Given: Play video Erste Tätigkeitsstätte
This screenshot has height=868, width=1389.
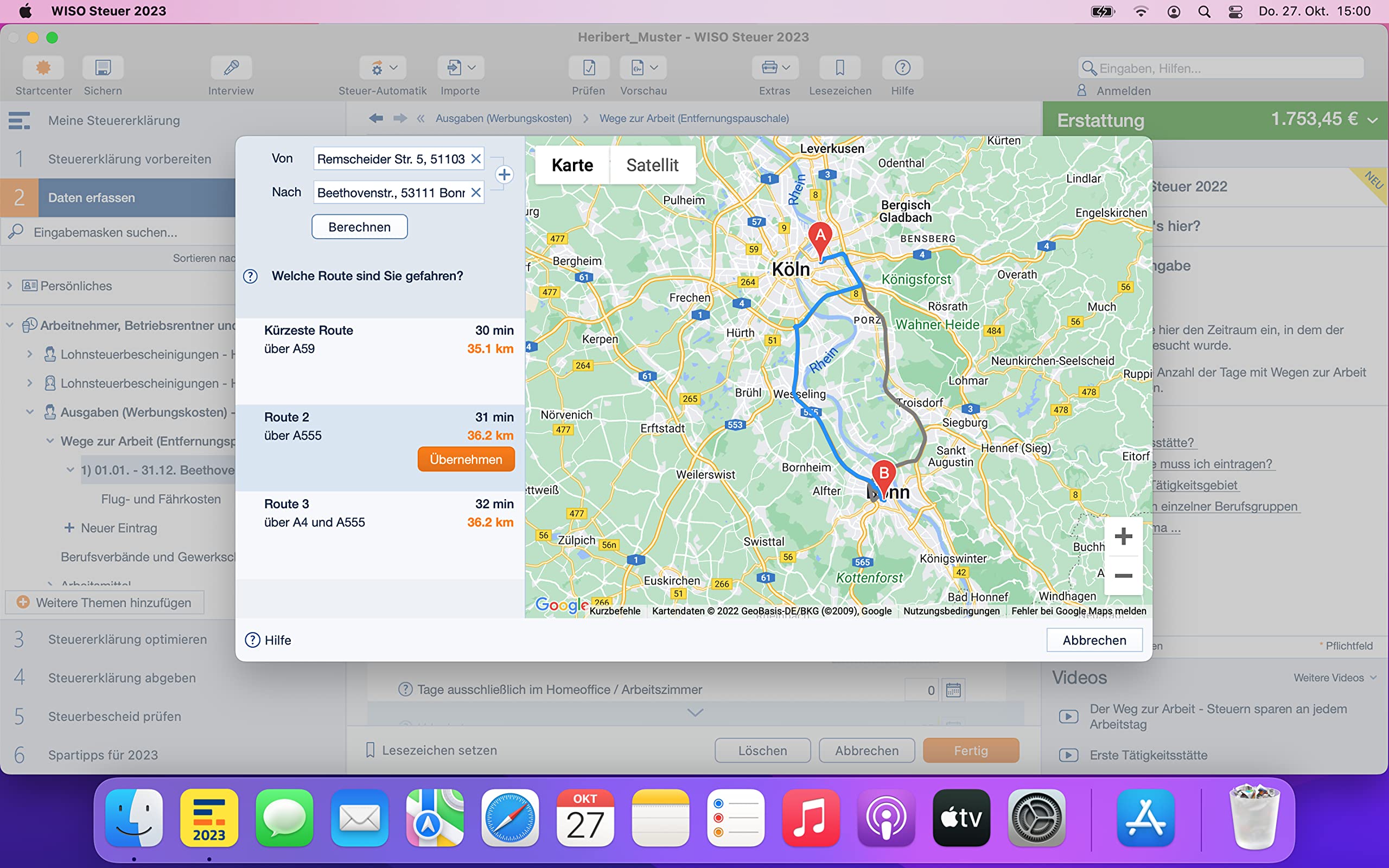Looking at the screenshot, I should [x=1068, y=755].
